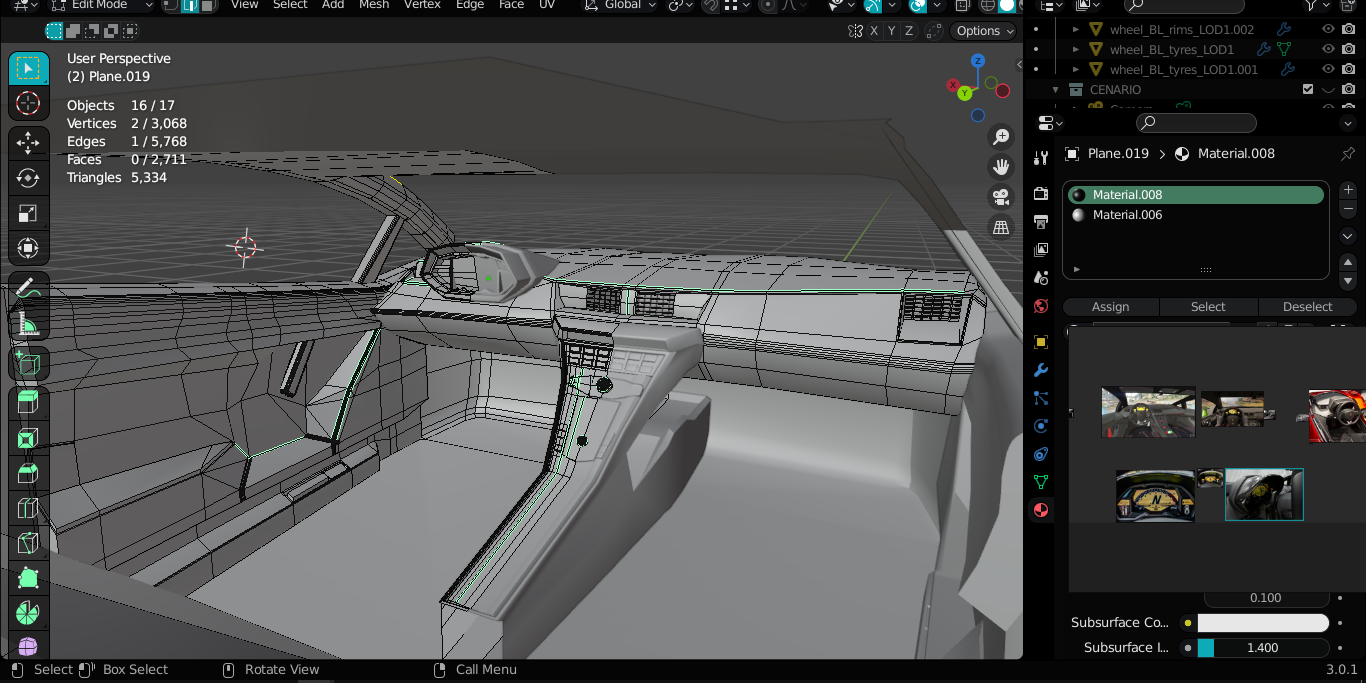Select the Annotate pencil tool
This screenshot has height=683, width=1366.
tap(28, 288)
